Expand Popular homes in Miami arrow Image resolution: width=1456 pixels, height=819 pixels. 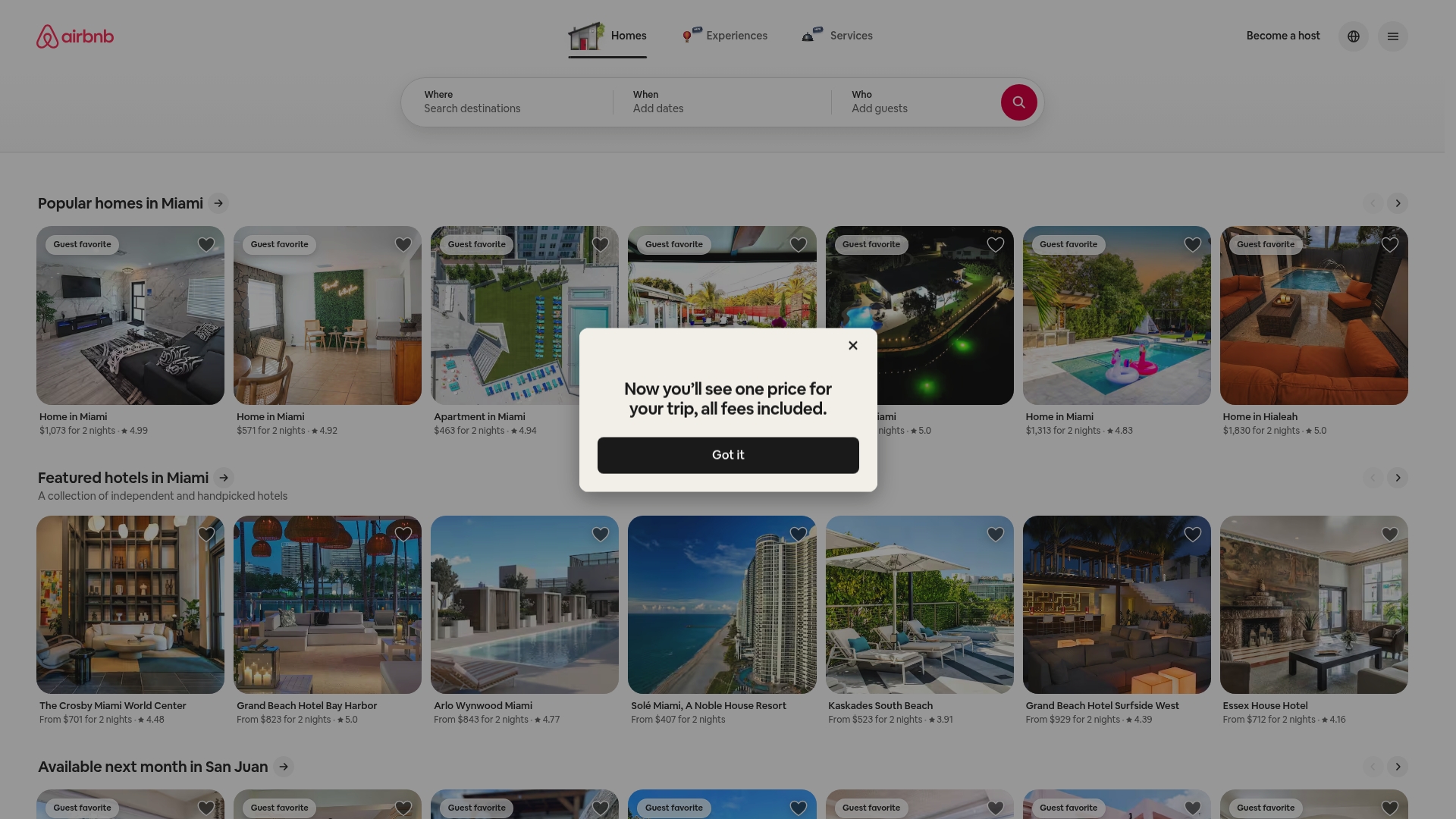pyautogui.click(x=218, y=203)
